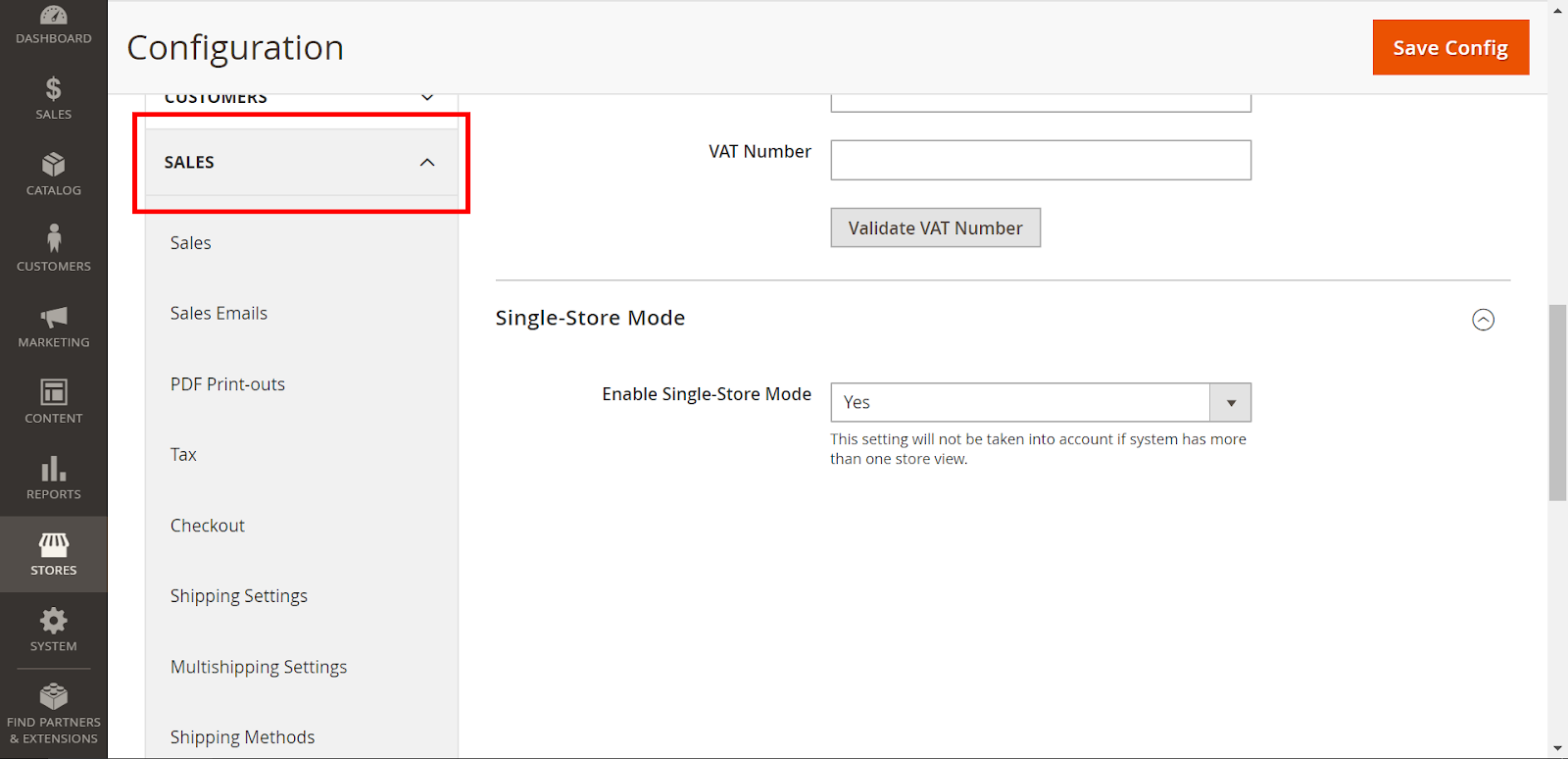Open the Catalog box icon
The height and width of the screenshot is (759, 1568).
54,165
